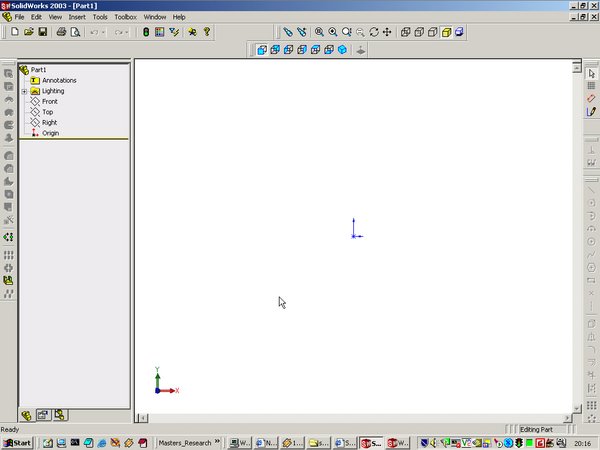The width and height of the screenshot is (600, 450).
Task: Activate the Pan view tool
Action: 387,32
